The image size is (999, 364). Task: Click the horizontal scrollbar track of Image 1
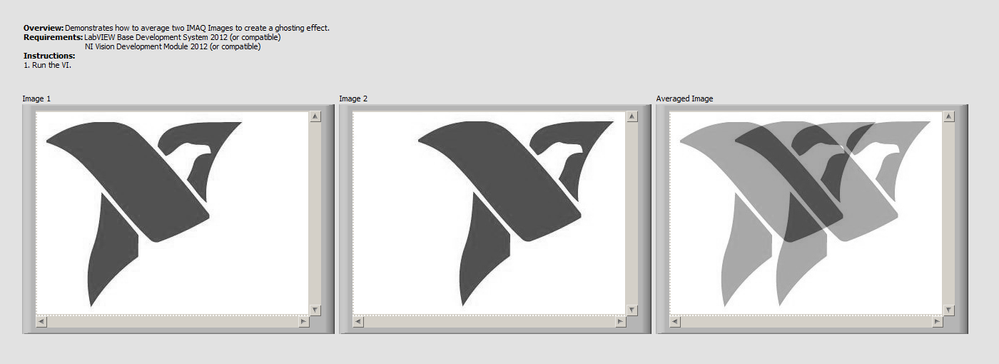click(x=172, y=322)
